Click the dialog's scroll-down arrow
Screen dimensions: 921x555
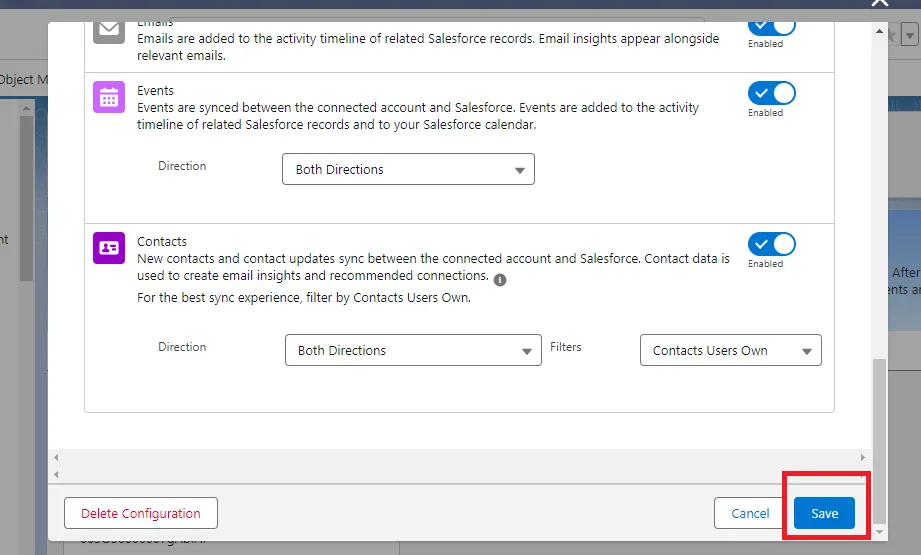pos(879,531)
